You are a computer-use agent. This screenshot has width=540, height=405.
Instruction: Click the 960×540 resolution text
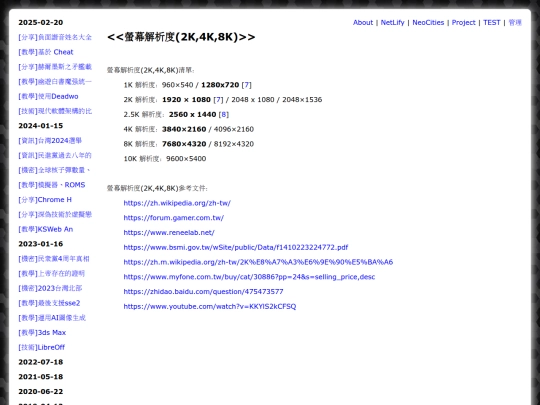coord(178,85)
